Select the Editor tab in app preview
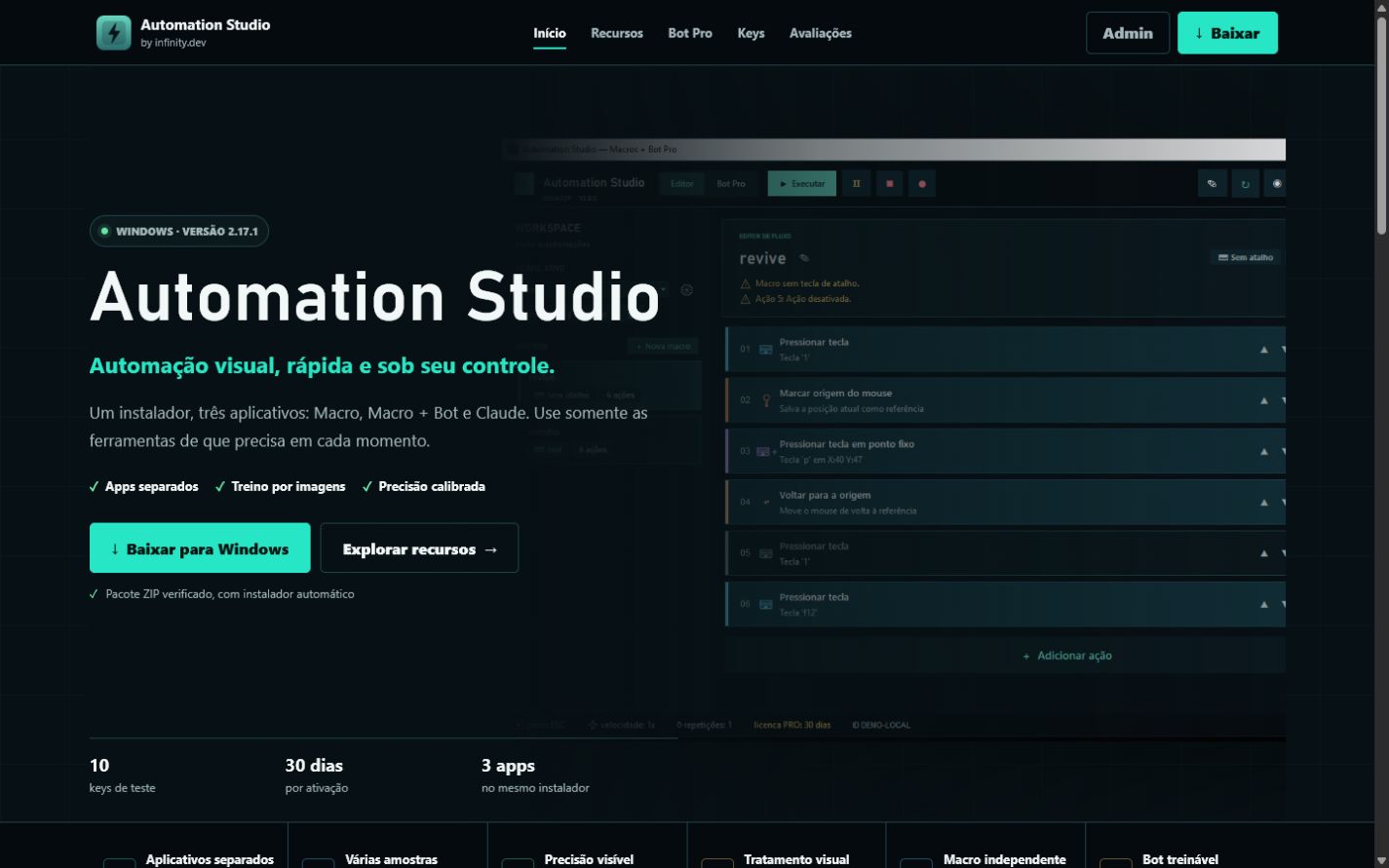1389x868 pixels. (x=682, y=183)
